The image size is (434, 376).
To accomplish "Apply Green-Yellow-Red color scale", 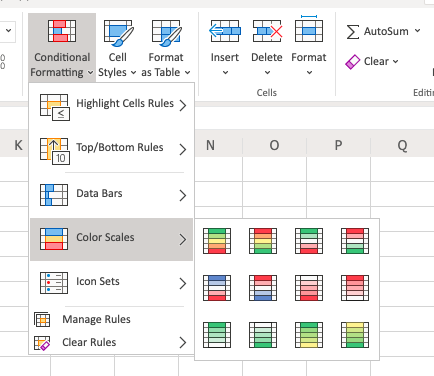I will (x=217, y=241).
